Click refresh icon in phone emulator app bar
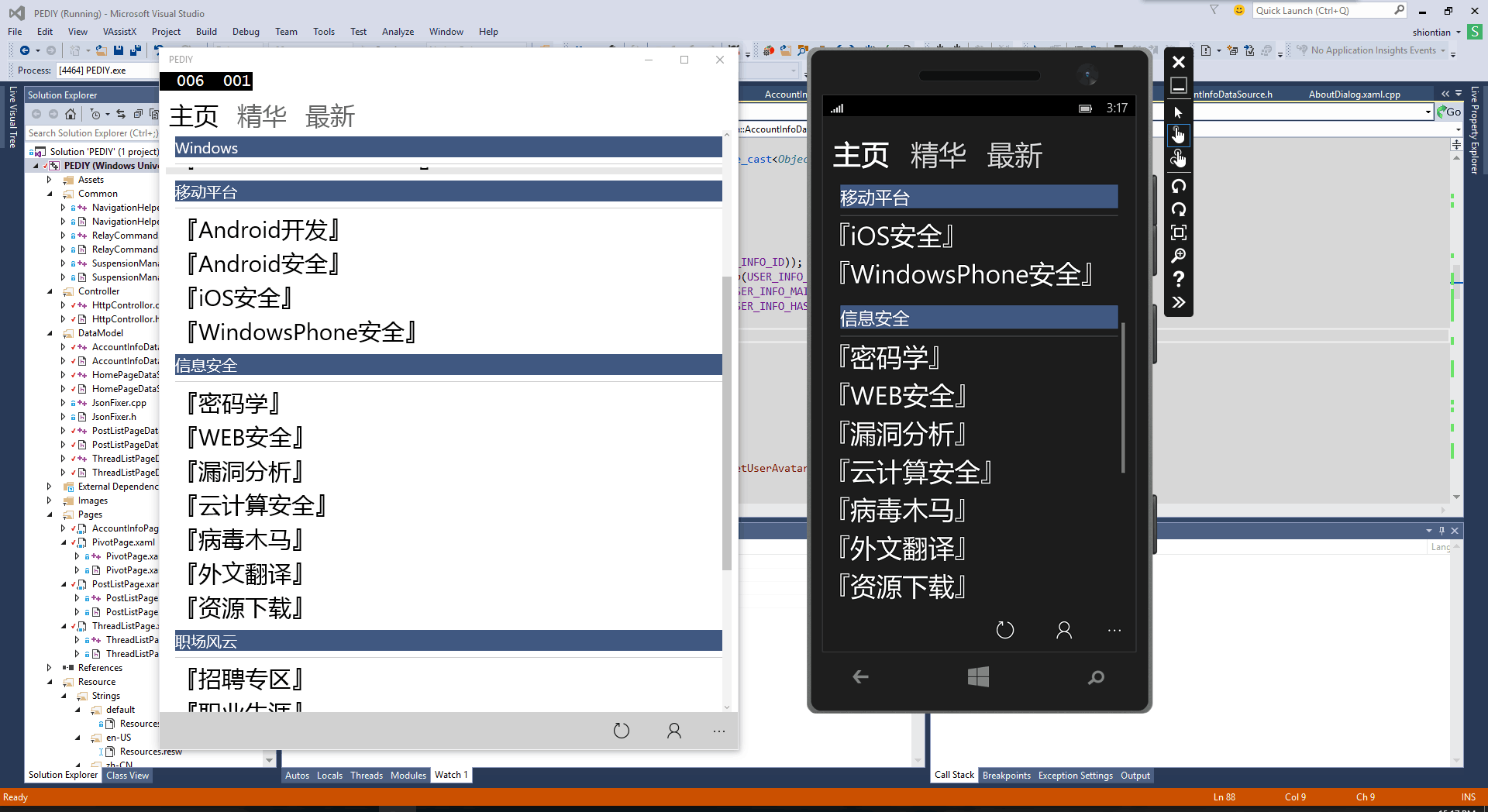The height and width of the screenshot is (812, 1488). pyautogui.click(x=1005, y=631)
